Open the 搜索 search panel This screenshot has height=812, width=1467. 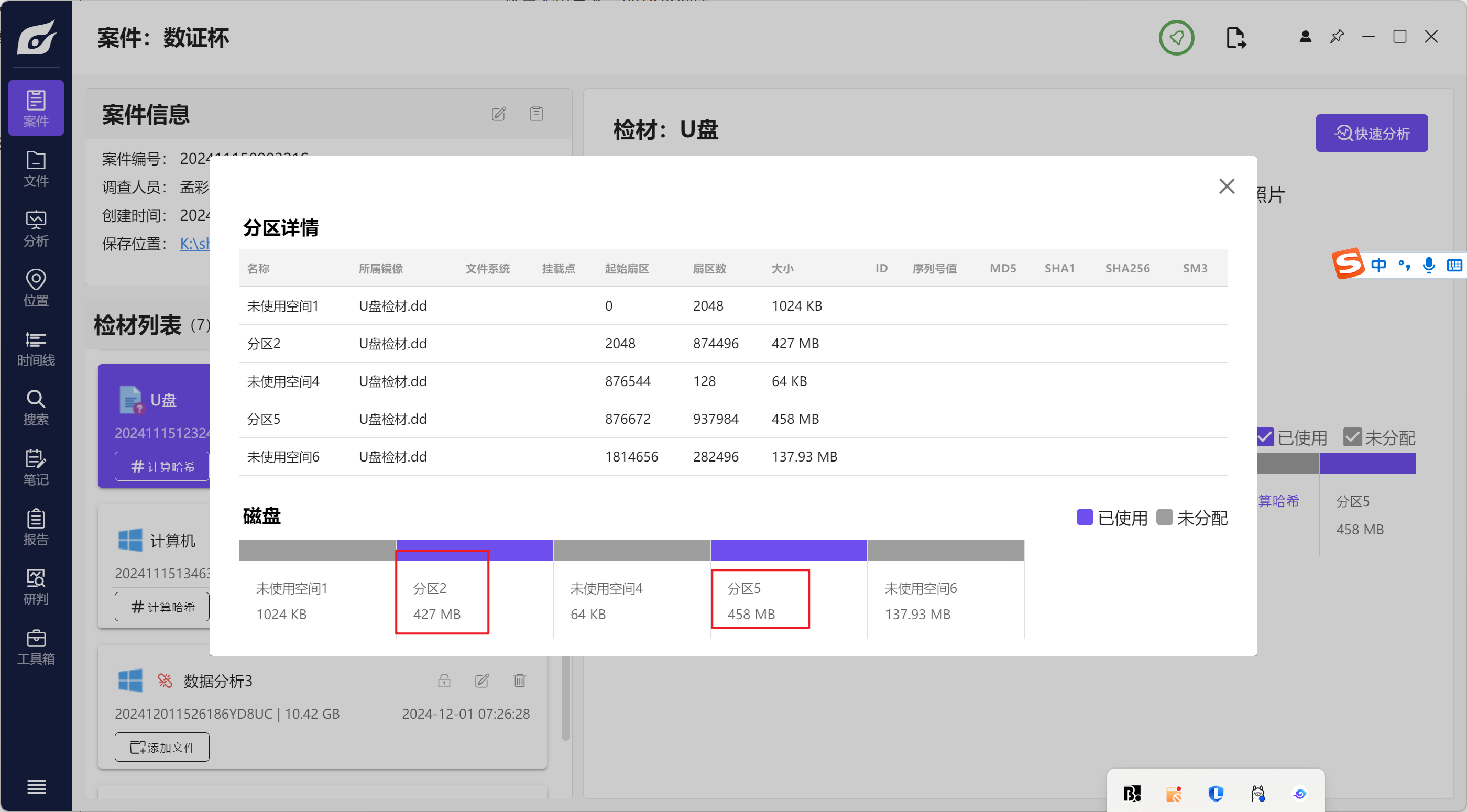(x=36, y=408)
